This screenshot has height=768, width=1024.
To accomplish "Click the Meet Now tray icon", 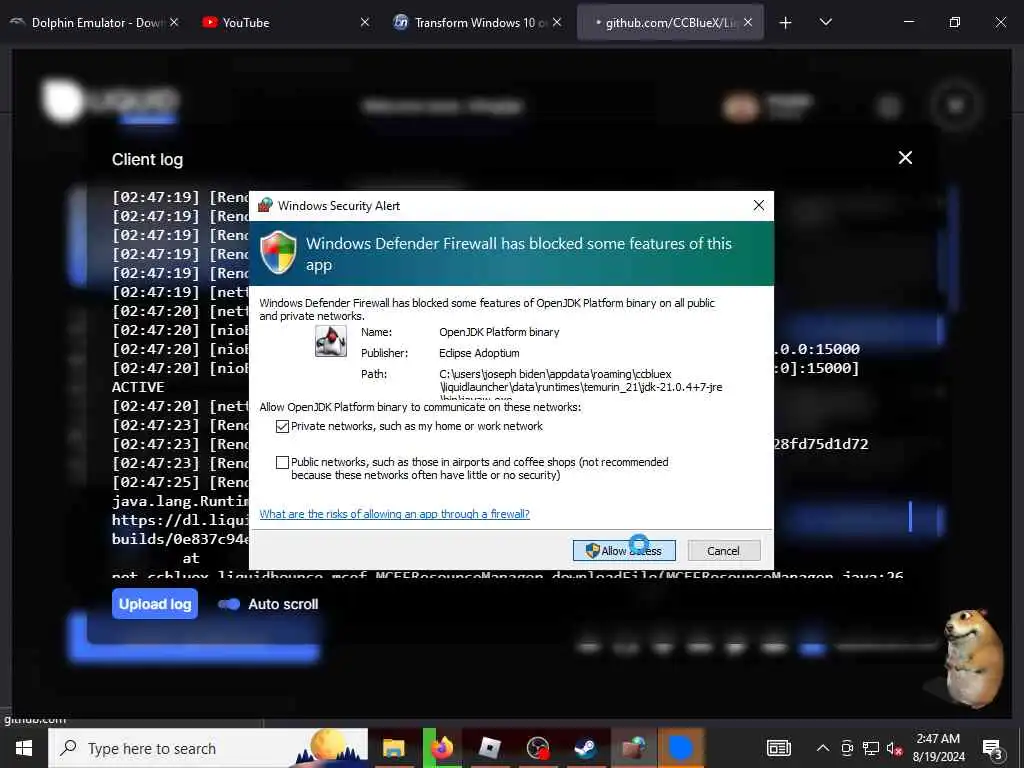I will coord(847,748).
